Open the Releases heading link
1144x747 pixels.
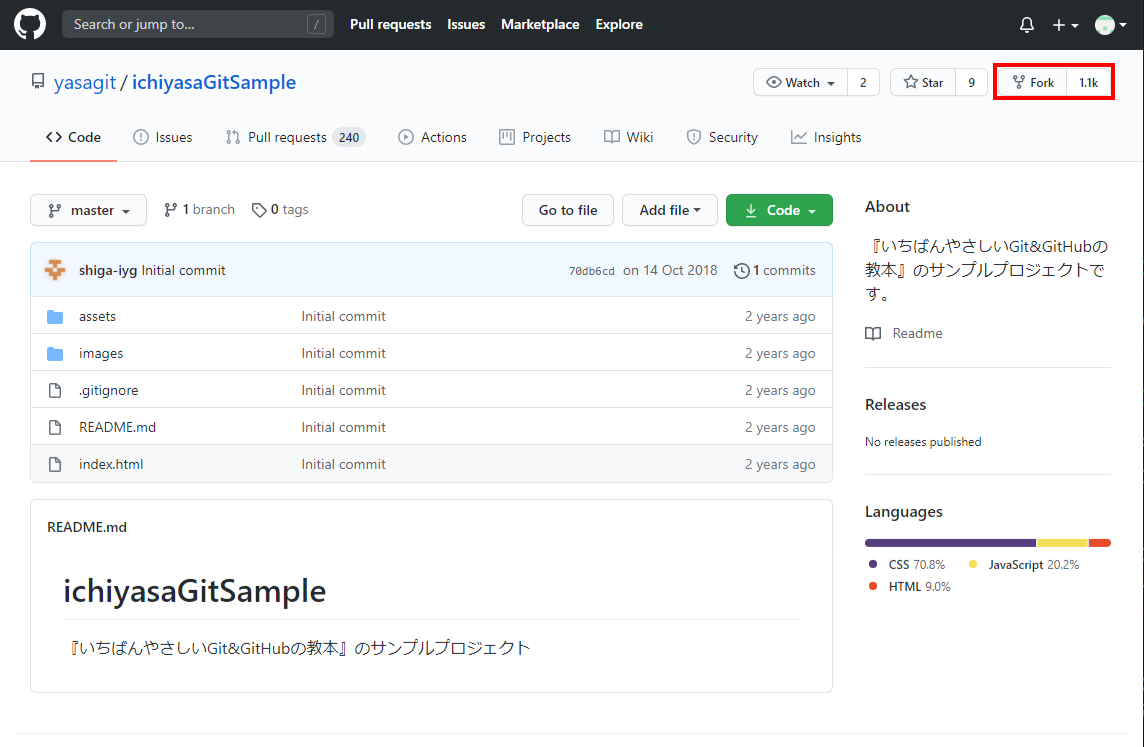[895, 405]
